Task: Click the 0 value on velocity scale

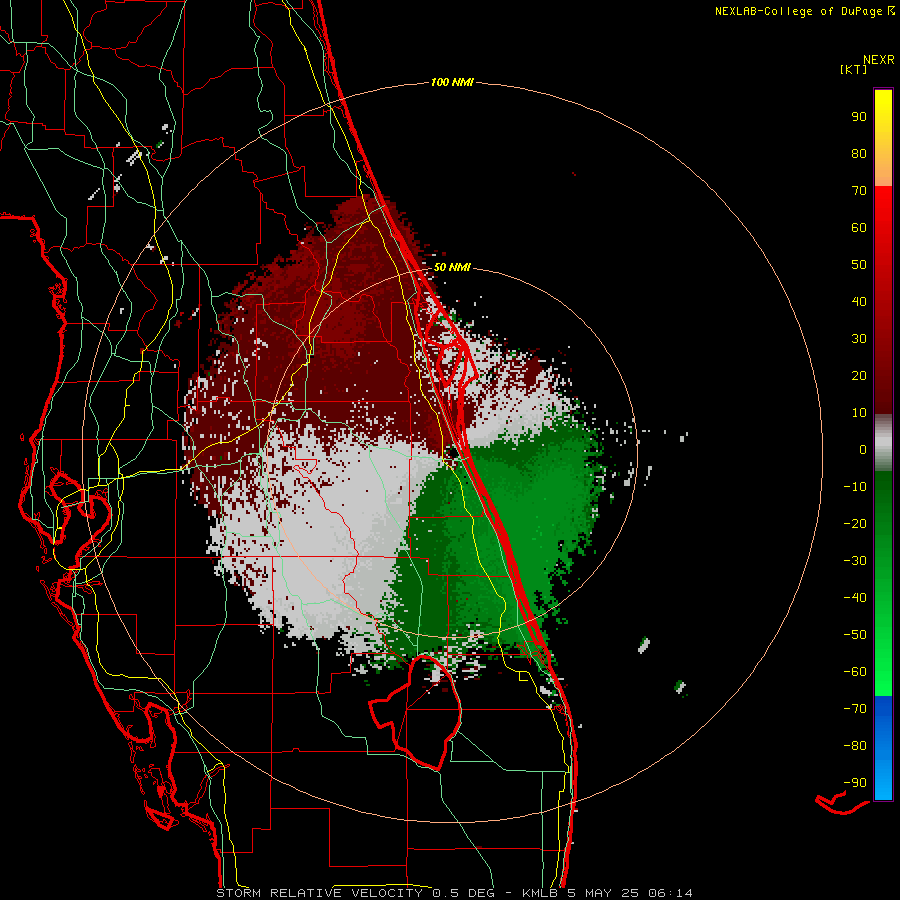Action: (x=863, y=450)
